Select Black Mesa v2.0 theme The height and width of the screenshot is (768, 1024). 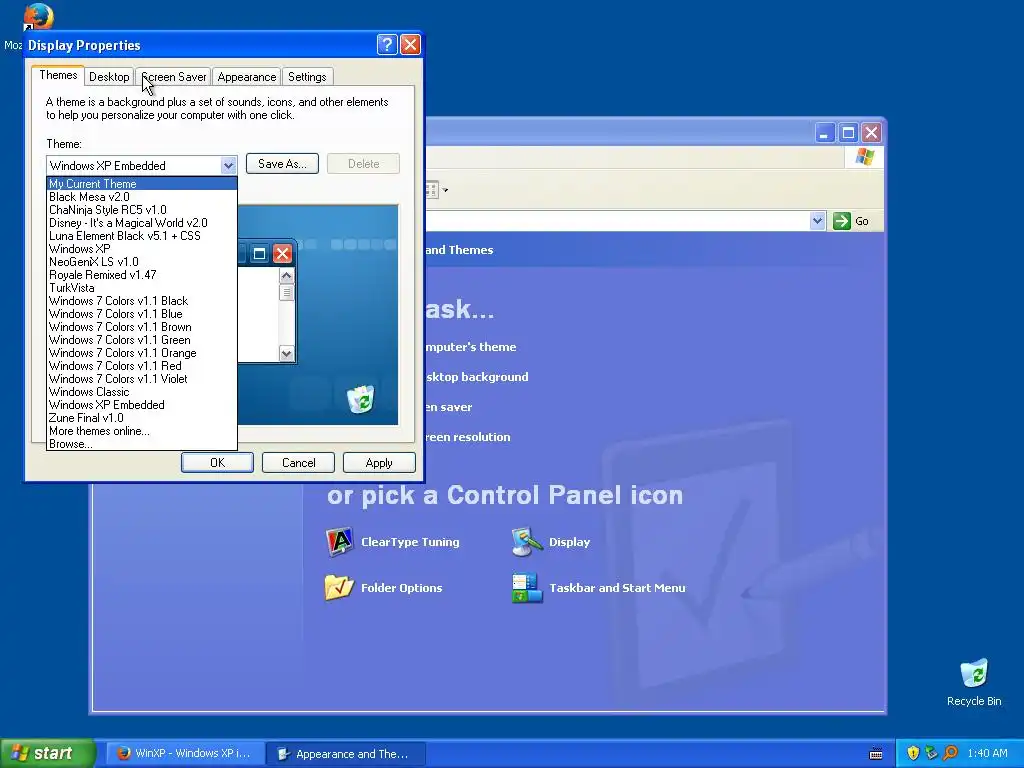coord(142,197)
